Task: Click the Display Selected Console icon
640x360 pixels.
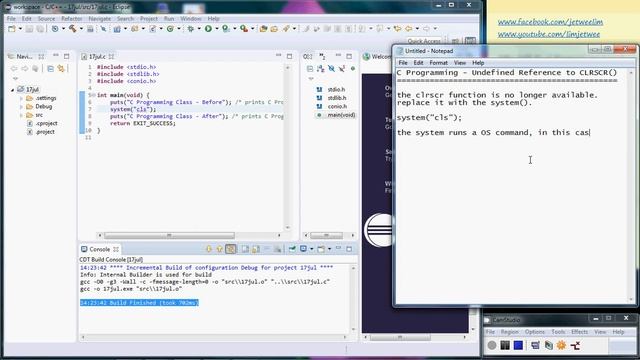Action: point(303,249)
